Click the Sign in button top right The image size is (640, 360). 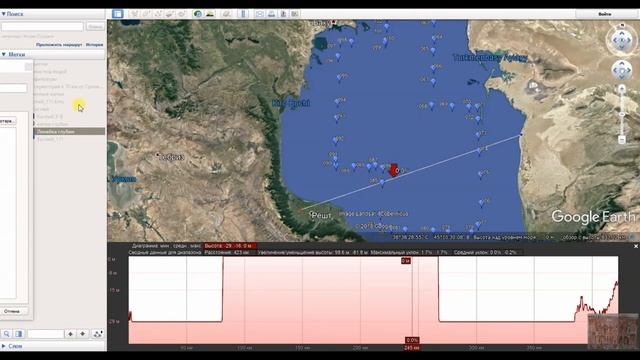(605, 14)
